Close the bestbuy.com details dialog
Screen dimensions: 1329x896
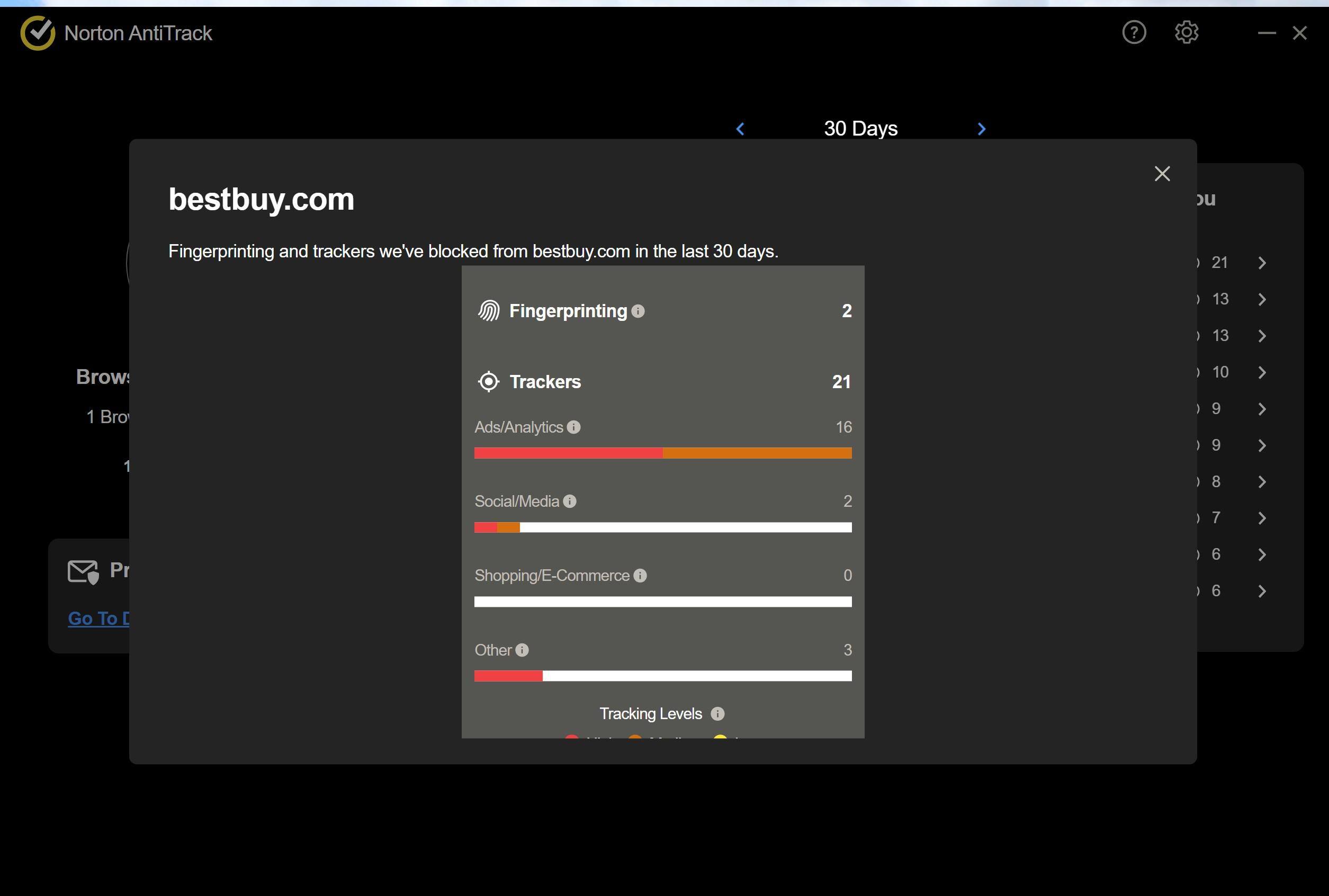pyautogui.click(x=1162, y=174)
